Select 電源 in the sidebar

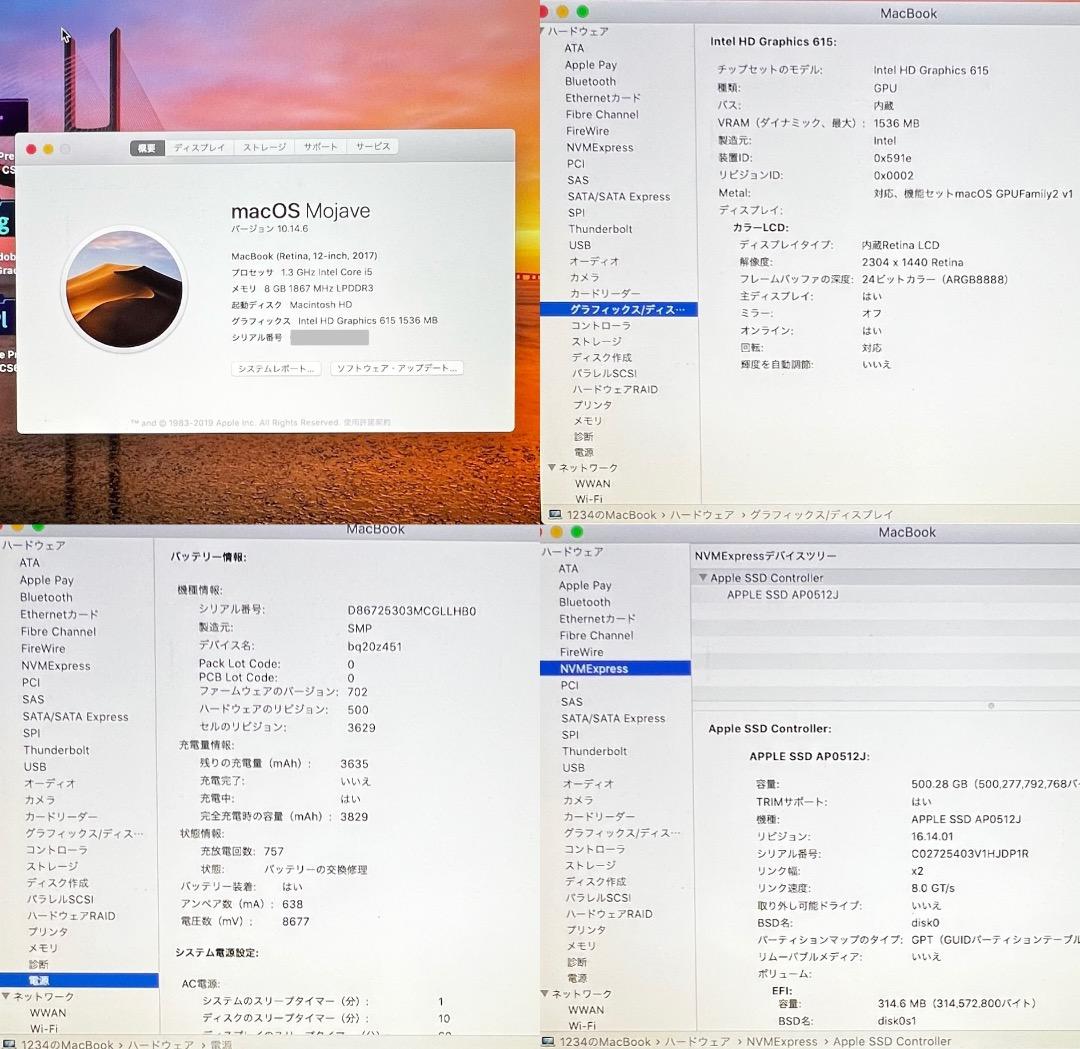point(38,980)
